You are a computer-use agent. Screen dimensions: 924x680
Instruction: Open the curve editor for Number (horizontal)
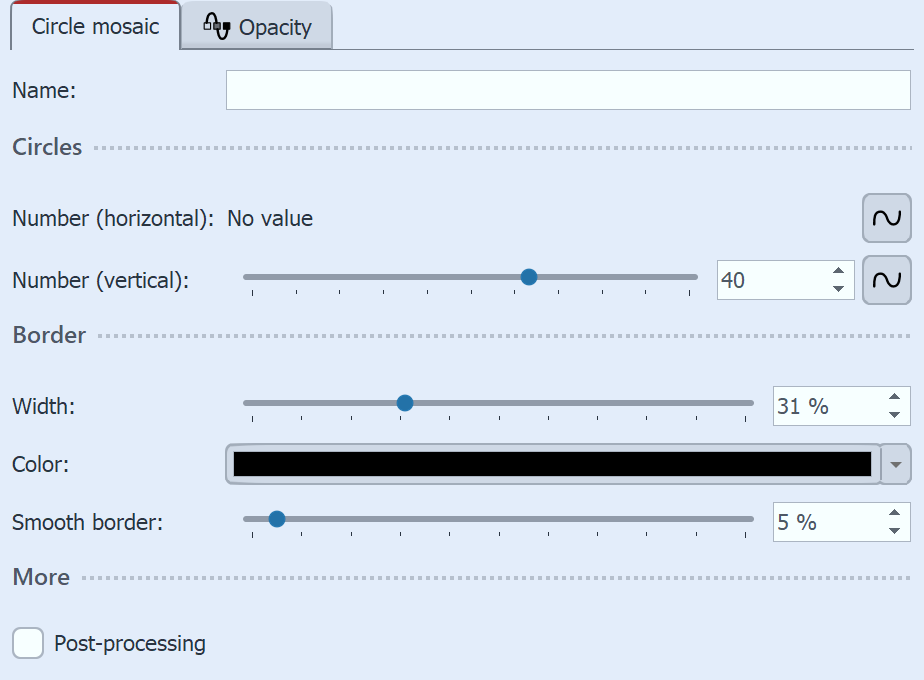tap(886, 218)
